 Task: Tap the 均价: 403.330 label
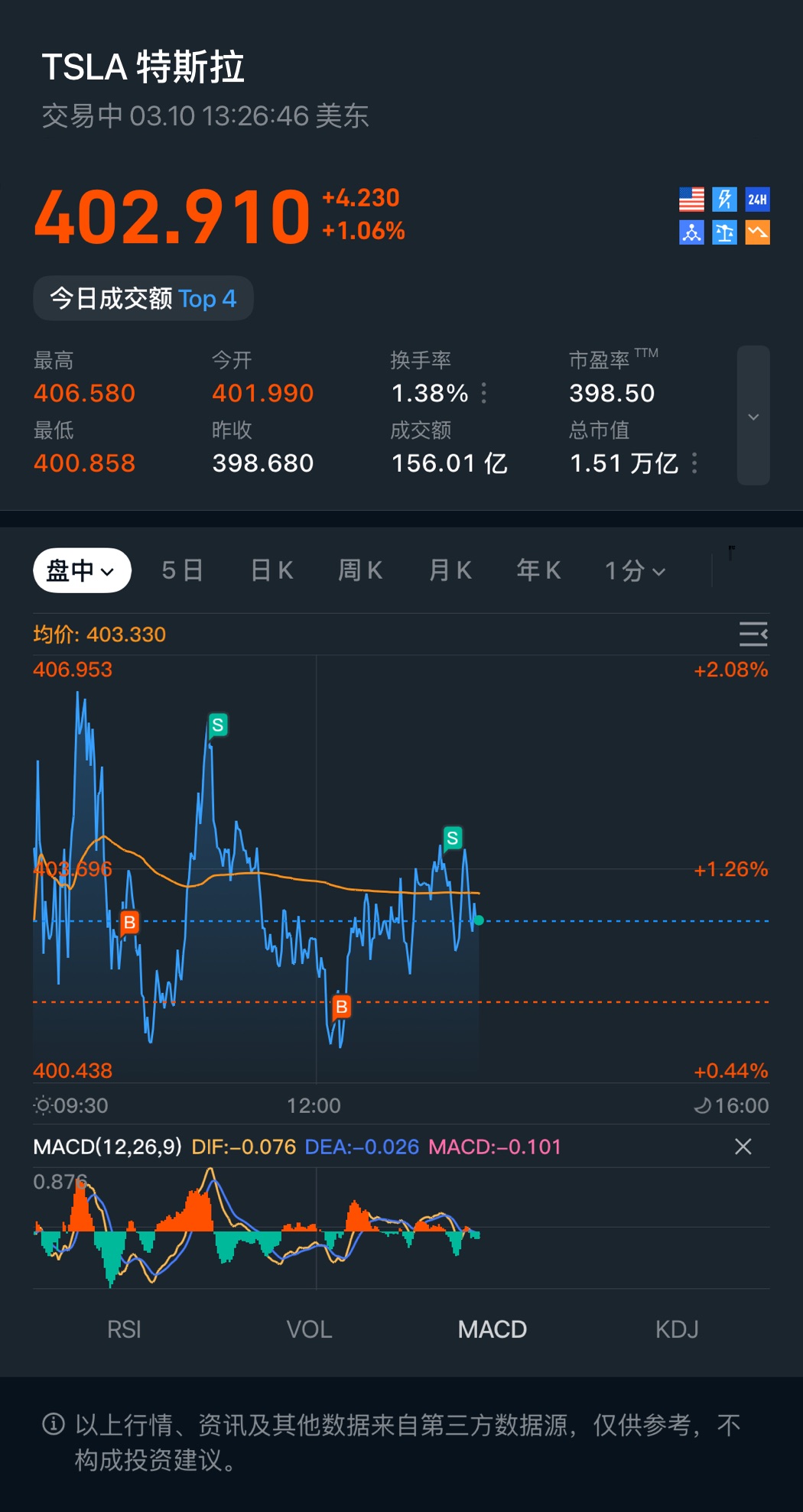pos(99,634)
